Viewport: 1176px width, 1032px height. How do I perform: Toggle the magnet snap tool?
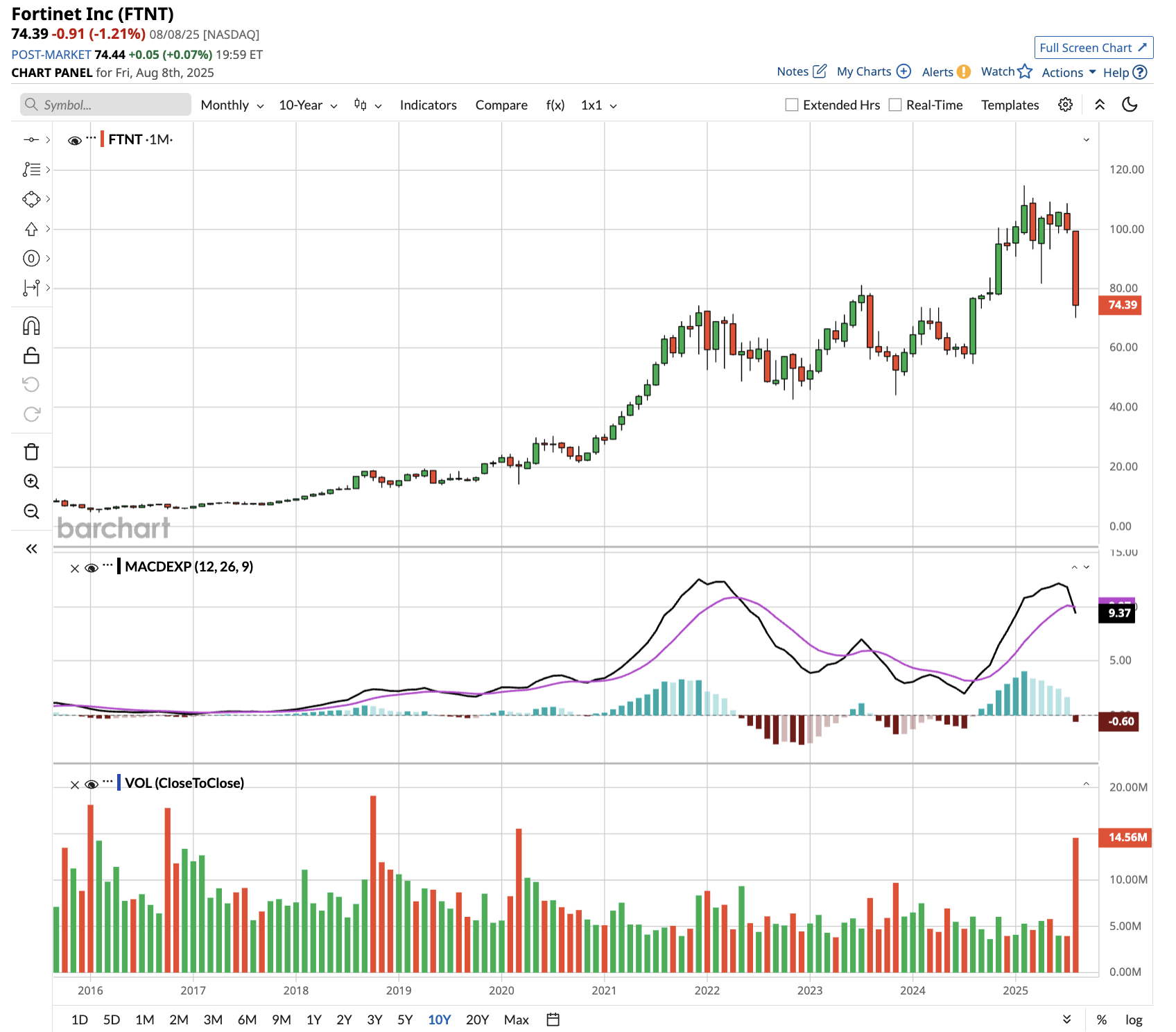[31, 326]
